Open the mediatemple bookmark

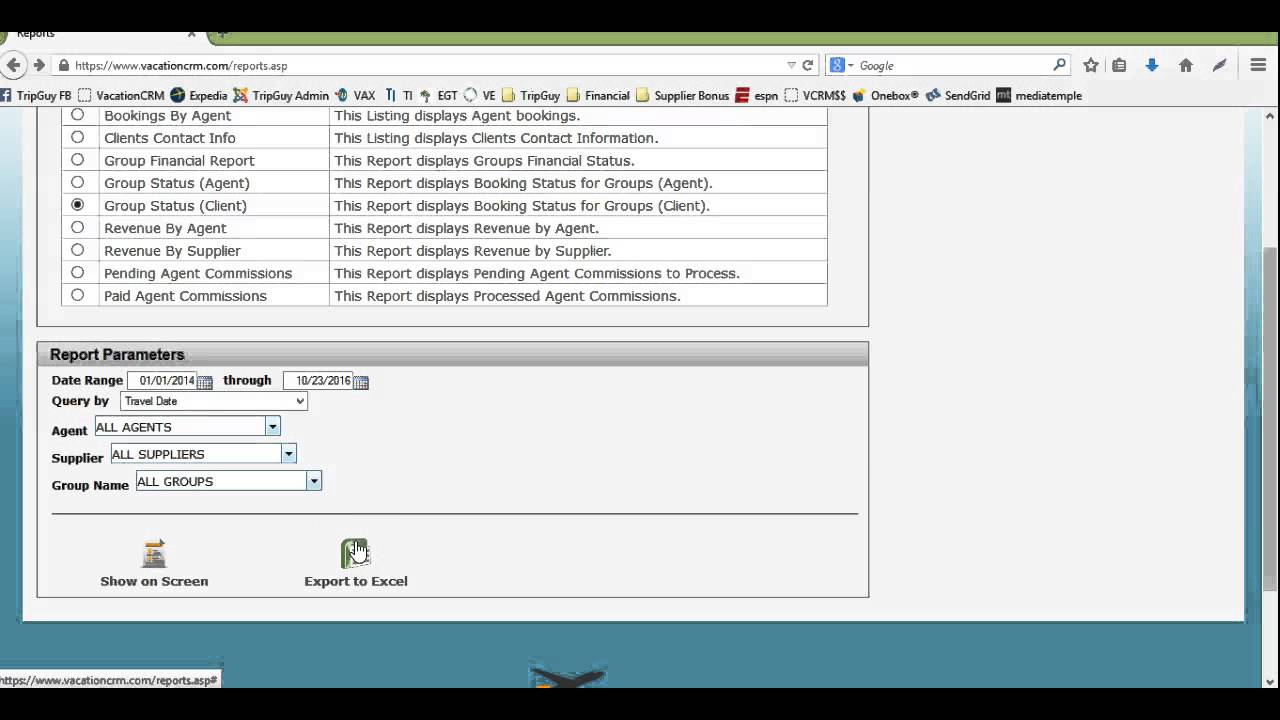[1039, 96]
